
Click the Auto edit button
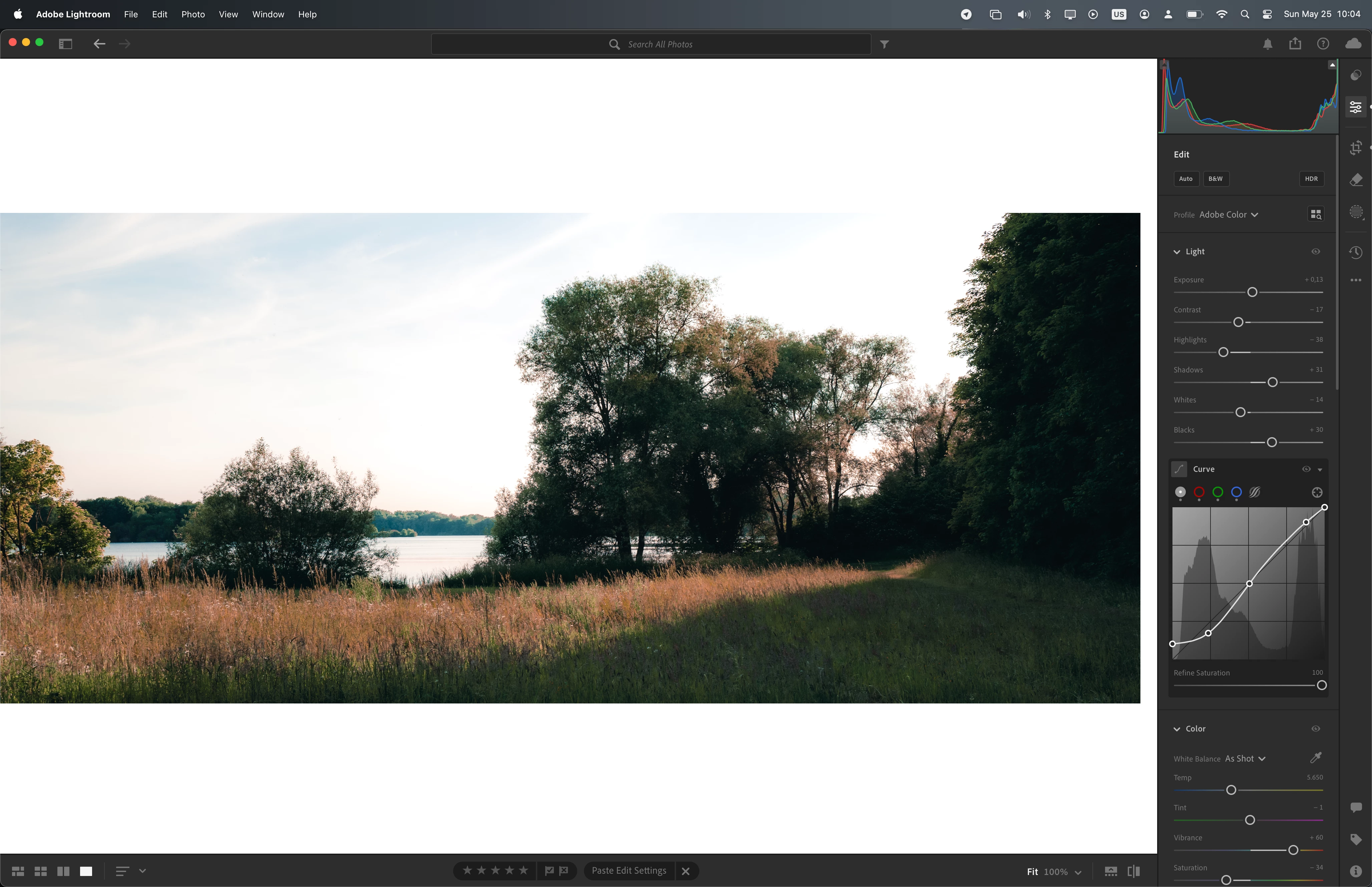1185,179
